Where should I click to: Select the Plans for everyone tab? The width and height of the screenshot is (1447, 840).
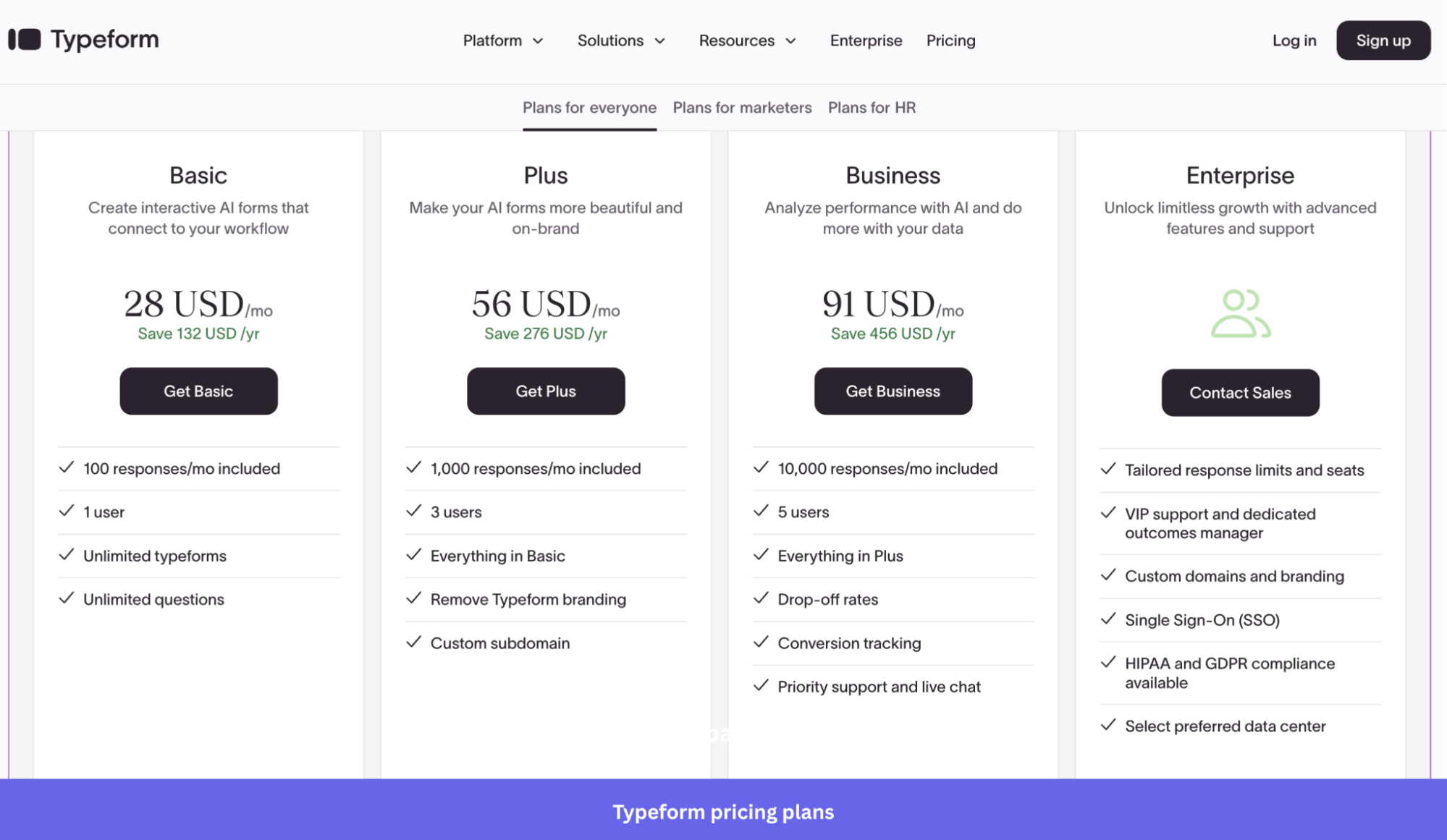589,107
